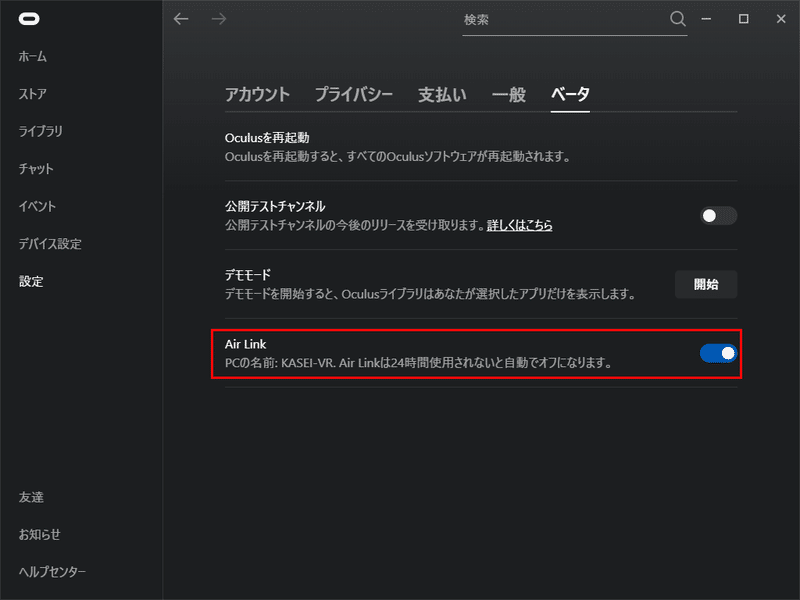Open ホーム from the sidebar
The height and width of the screenshot is (600, 800).
33,56
